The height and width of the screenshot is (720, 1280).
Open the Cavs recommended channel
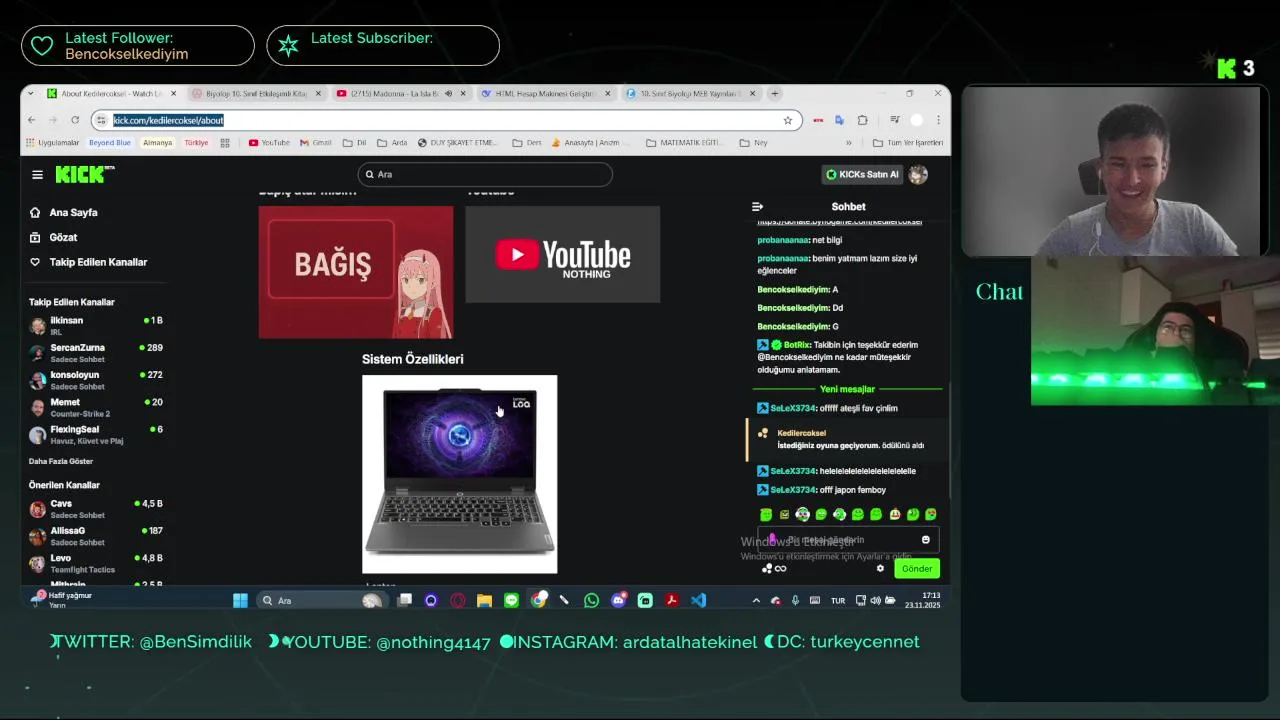96,508
